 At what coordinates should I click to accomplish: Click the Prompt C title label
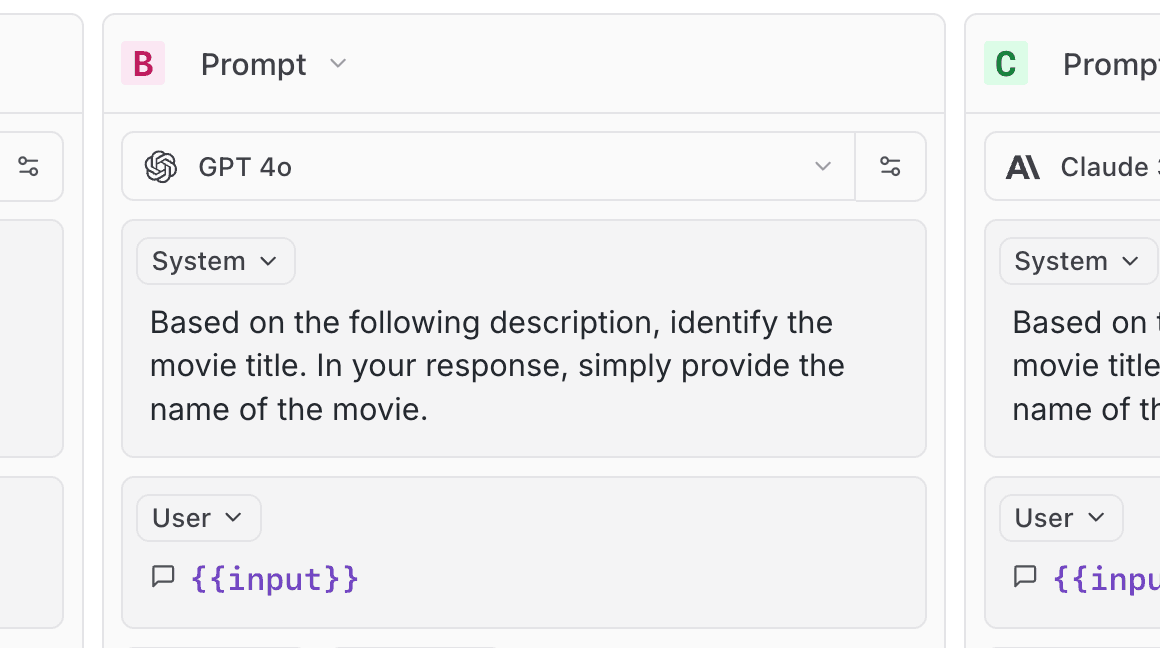click(1110, 64)
